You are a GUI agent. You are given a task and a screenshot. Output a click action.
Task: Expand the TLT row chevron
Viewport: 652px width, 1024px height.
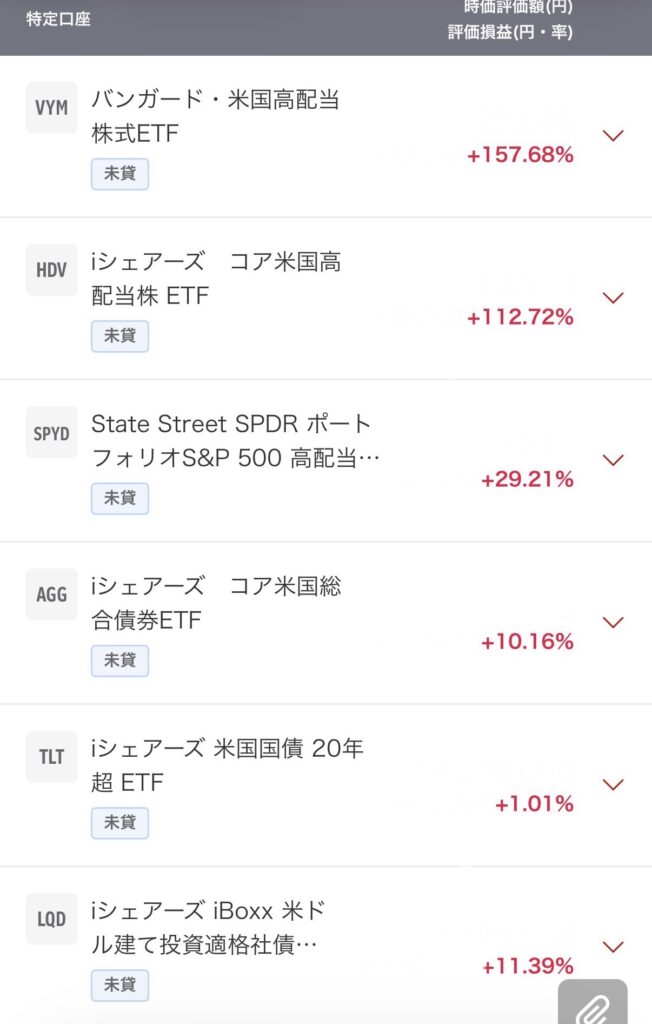tap(614, 784)
